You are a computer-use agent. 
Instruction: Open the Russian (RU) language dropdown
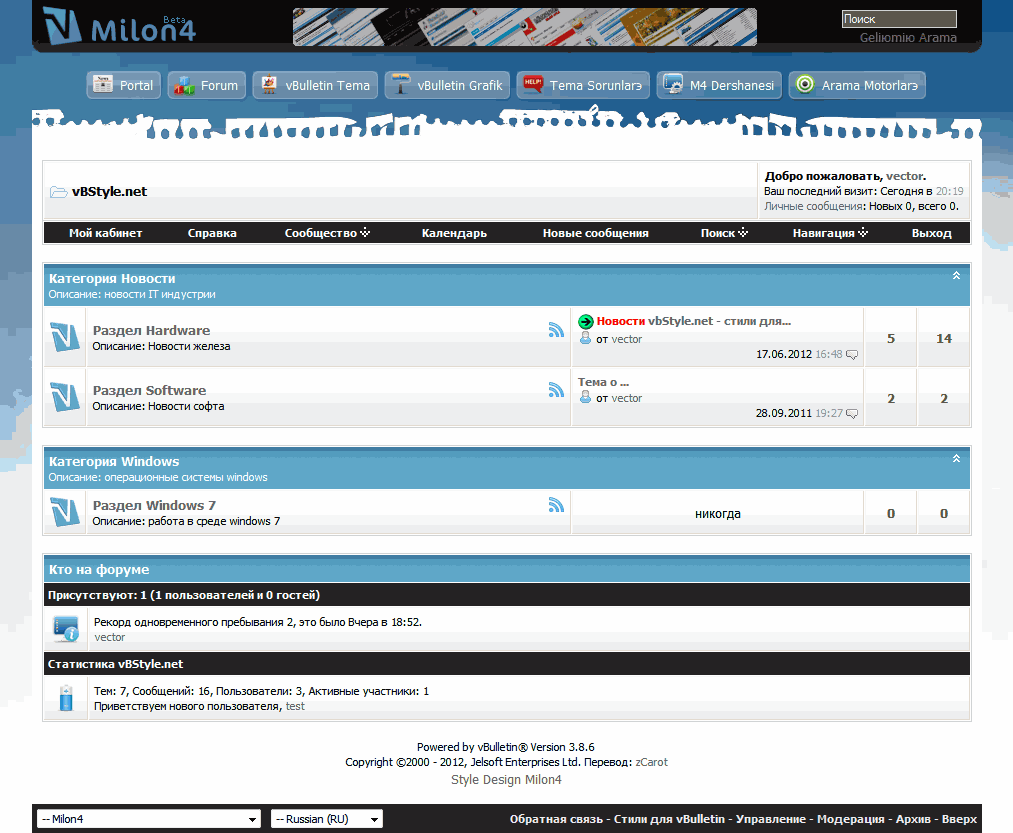click(x=327, y=819)
